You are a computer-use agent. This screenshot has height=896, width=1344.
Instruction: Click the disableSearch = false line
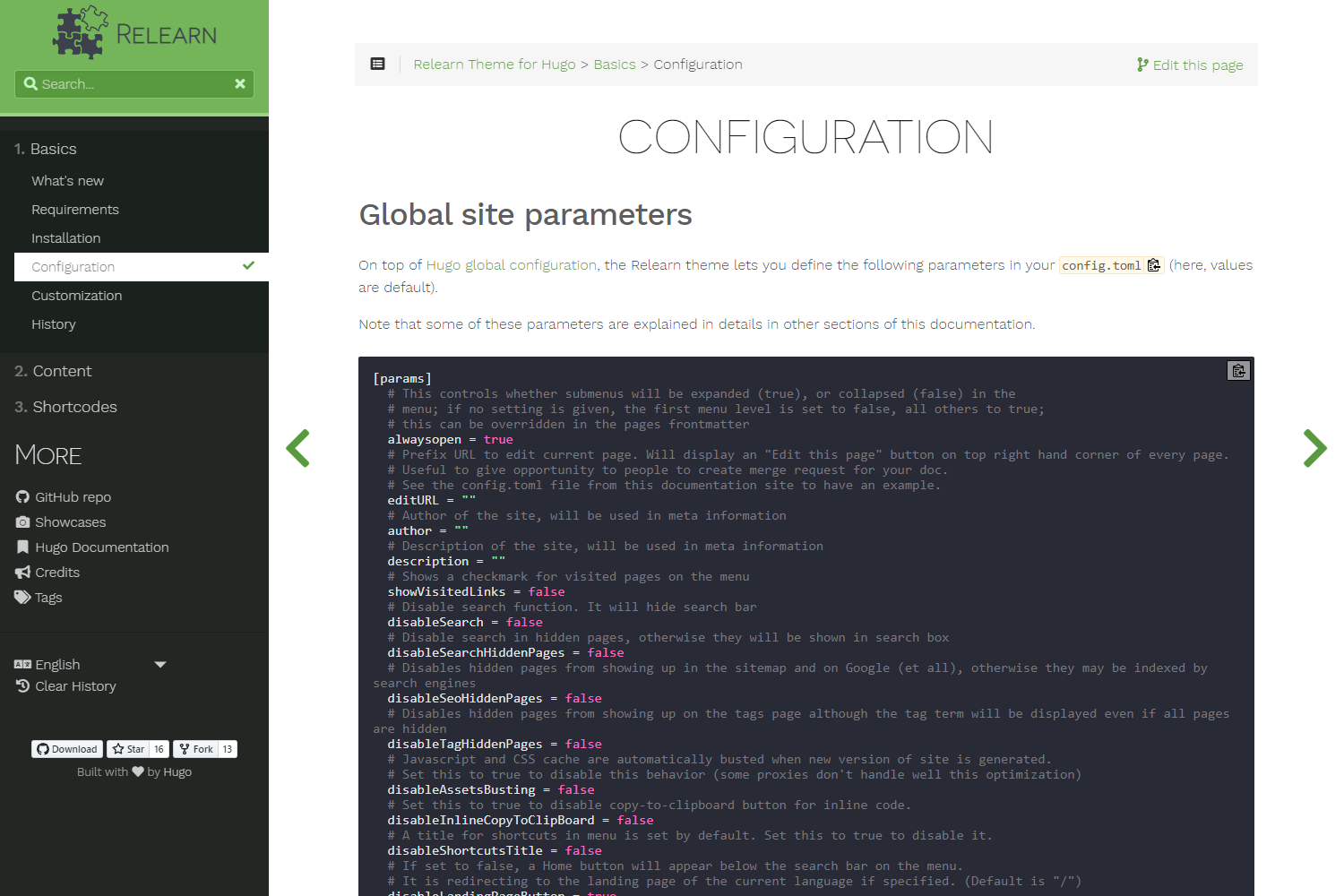pyautogui.click(x=465, y=623)
